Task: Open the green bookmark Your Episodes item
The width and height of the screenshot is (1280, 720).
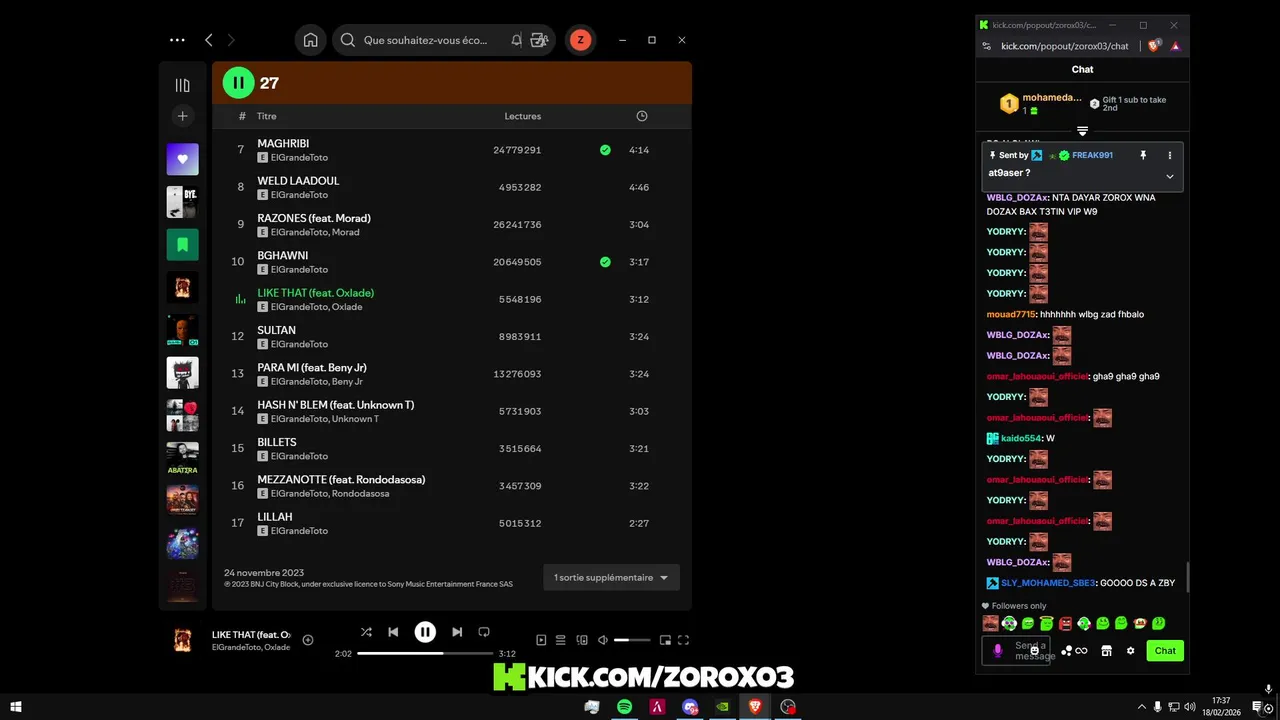Action: 182,244
